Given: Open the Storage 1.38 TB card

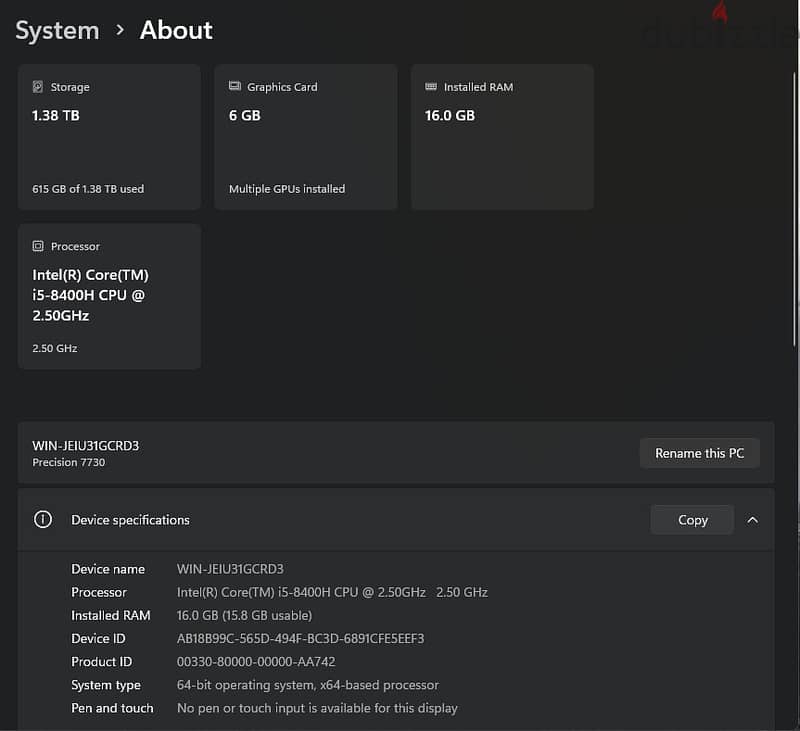Looking at the screenshot, I should [x=109, y=137].
